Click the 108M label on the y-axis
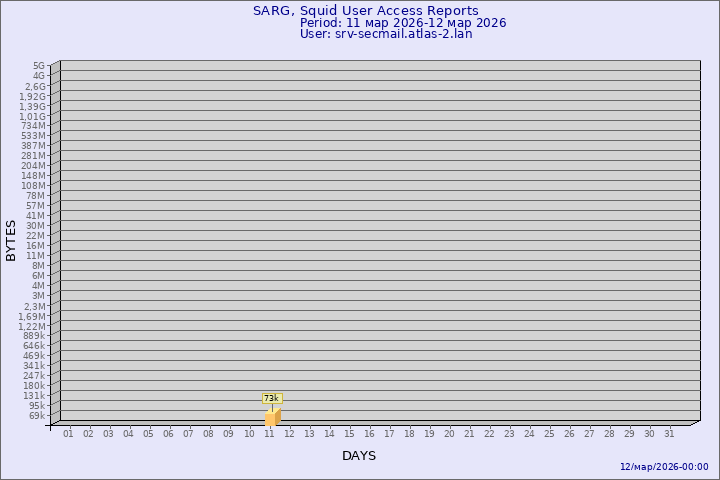The image size is (720, 480). point(33,186)
